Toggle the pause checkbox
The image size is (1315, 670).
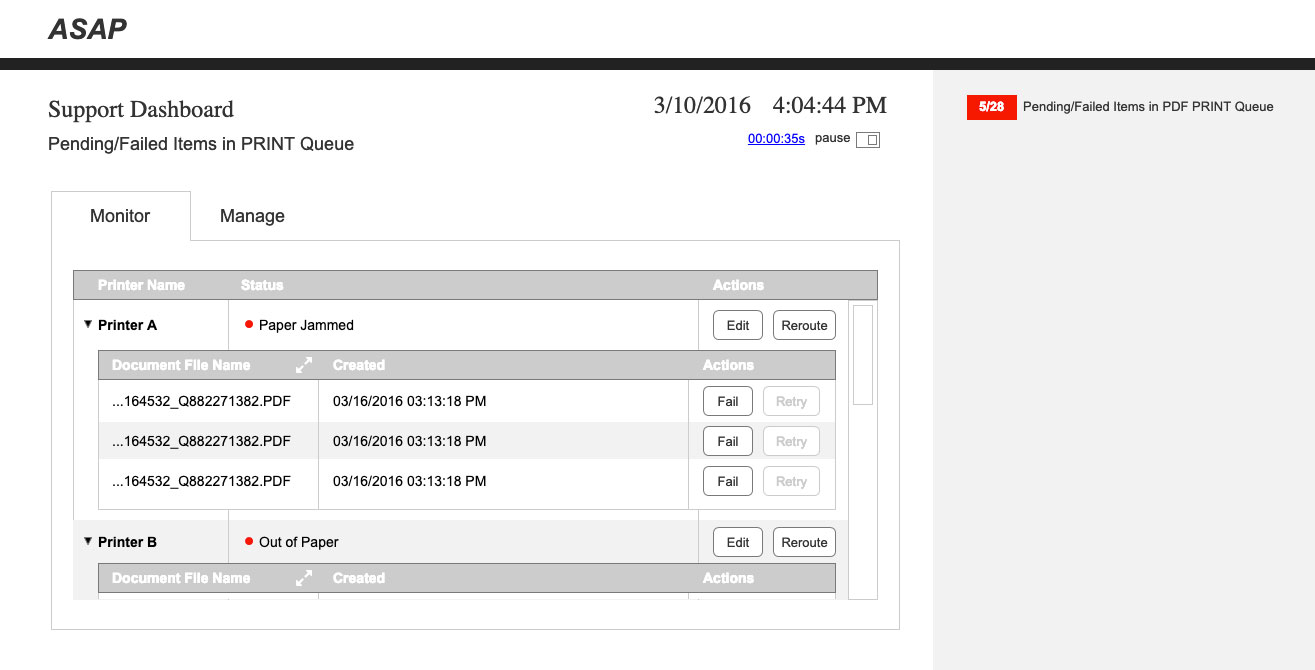[867, 140]
